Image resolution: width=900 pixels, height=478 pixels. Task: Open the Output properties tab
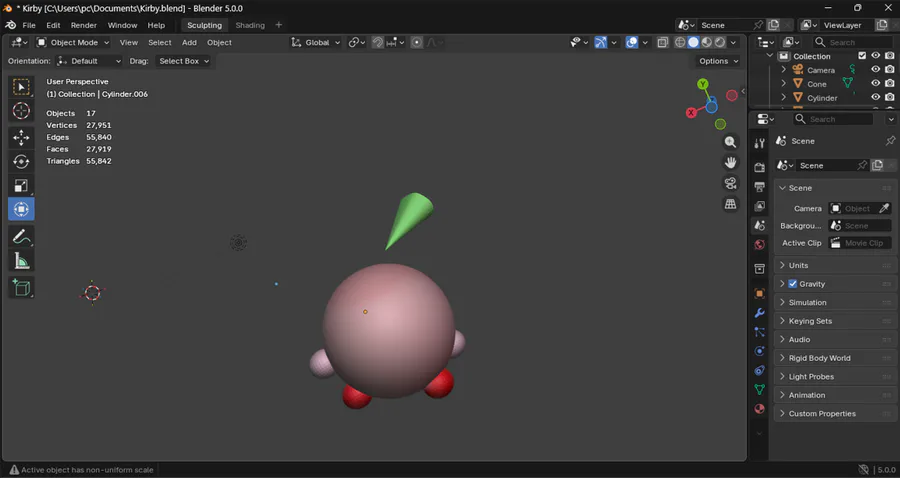(759, 187)
